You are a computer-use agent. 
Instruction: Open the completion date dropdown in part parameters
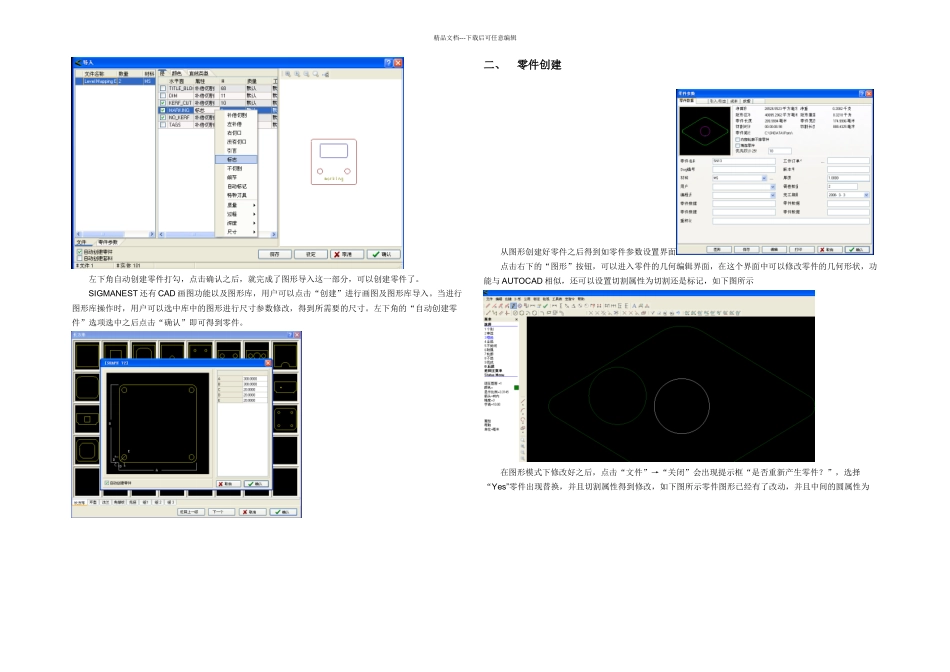point(866,195)
